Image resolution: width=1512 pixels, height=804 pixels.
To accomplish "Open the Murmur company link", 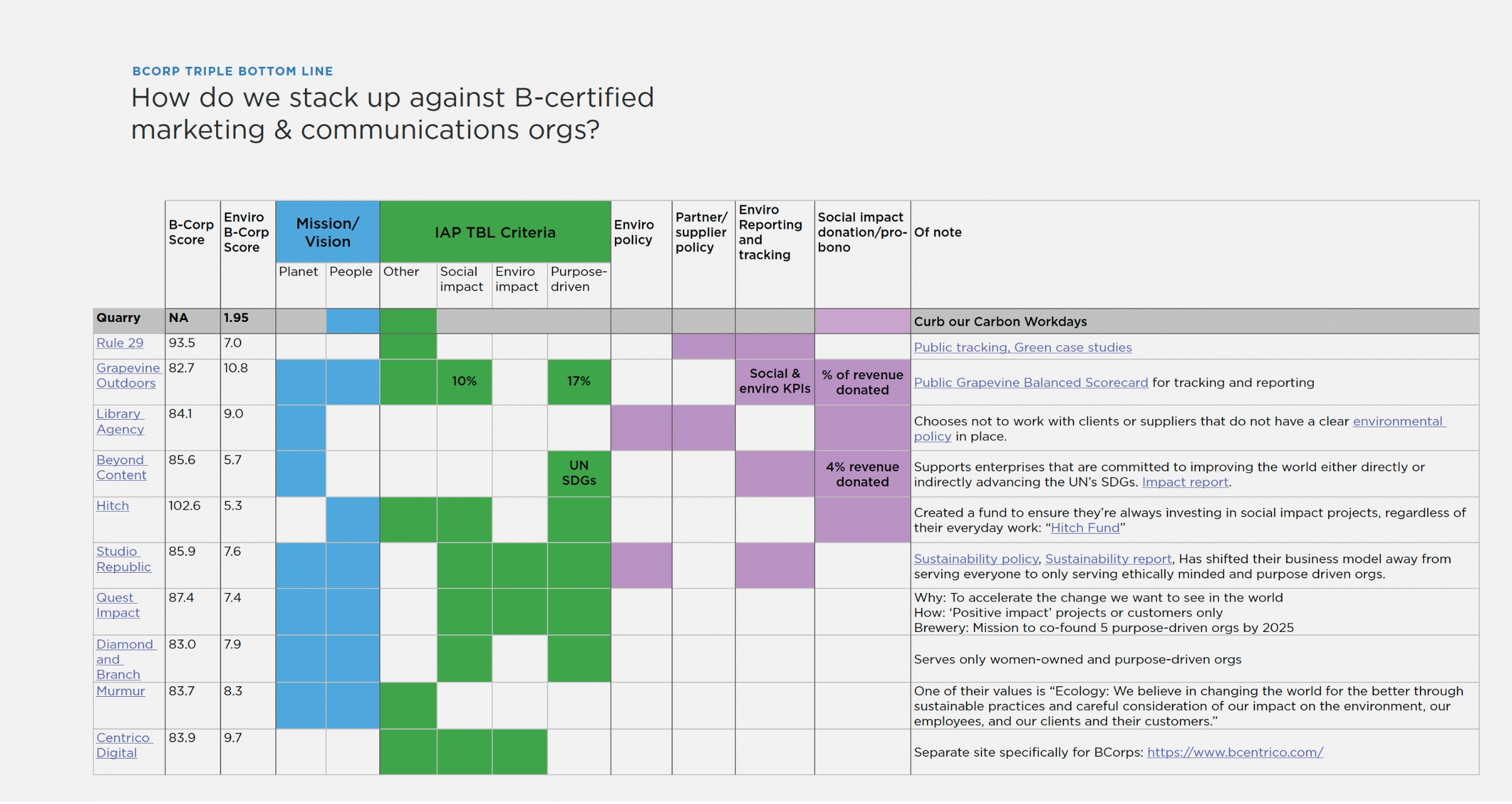I will 120,691.
